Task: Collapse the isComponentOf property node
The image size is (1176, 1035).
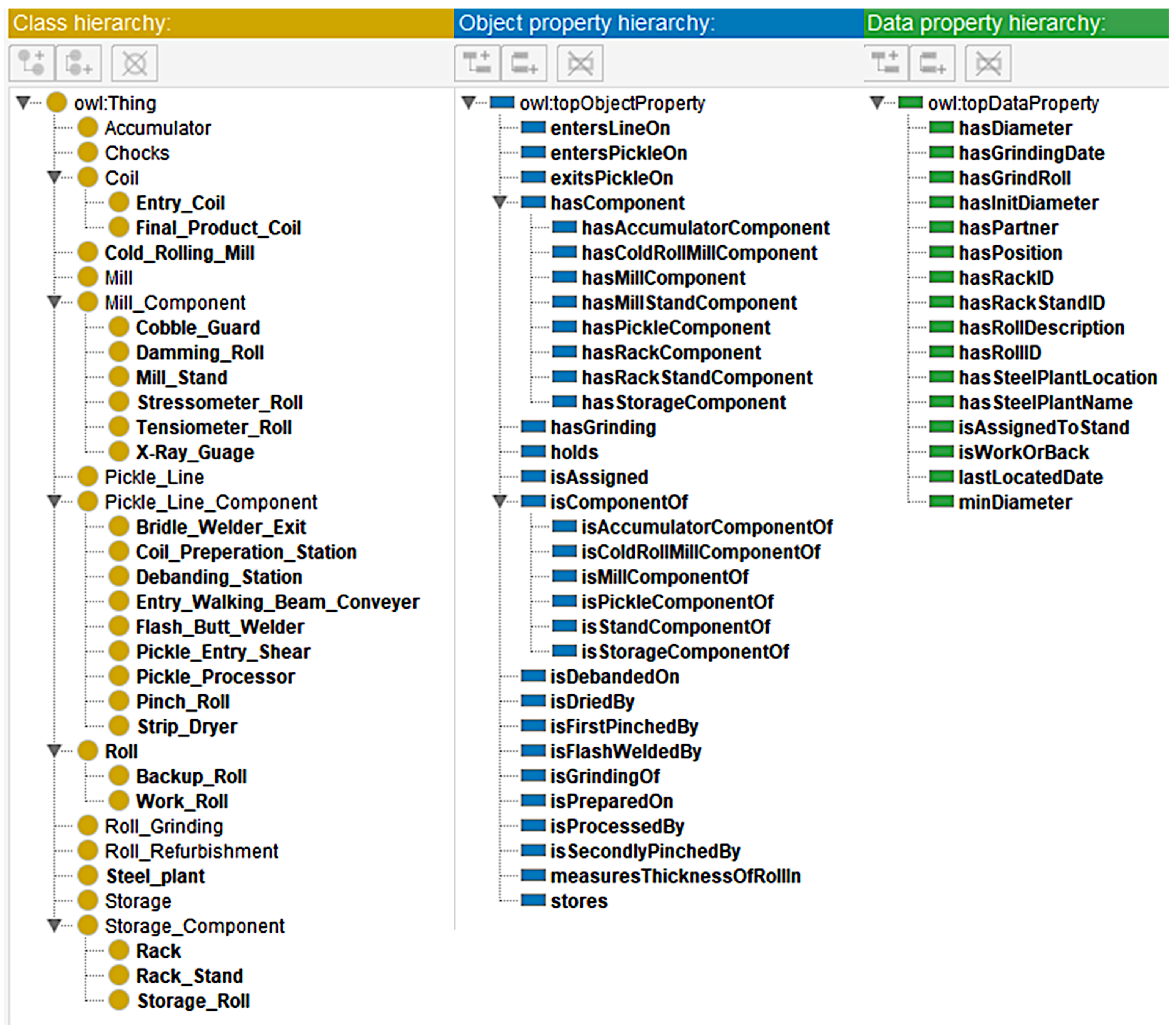Action: point(500,502)
